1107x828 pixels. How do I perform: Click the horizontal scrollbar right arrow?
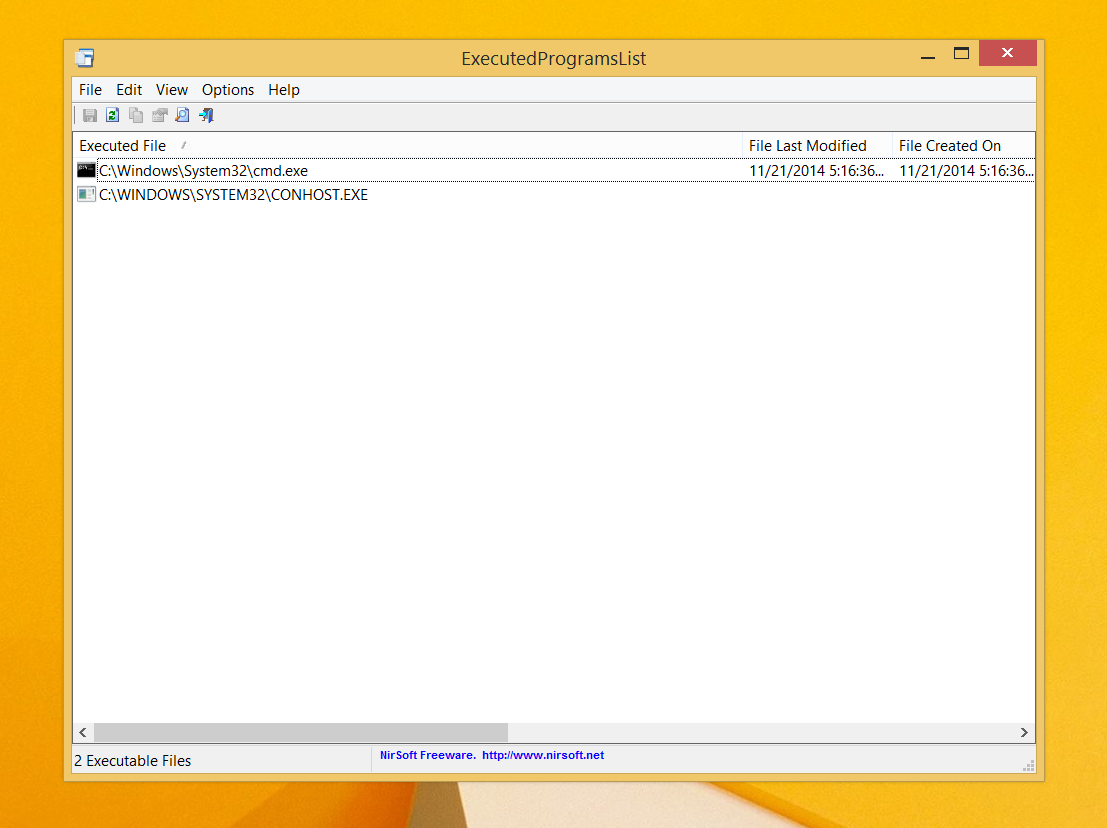[x=1024, y=733]
